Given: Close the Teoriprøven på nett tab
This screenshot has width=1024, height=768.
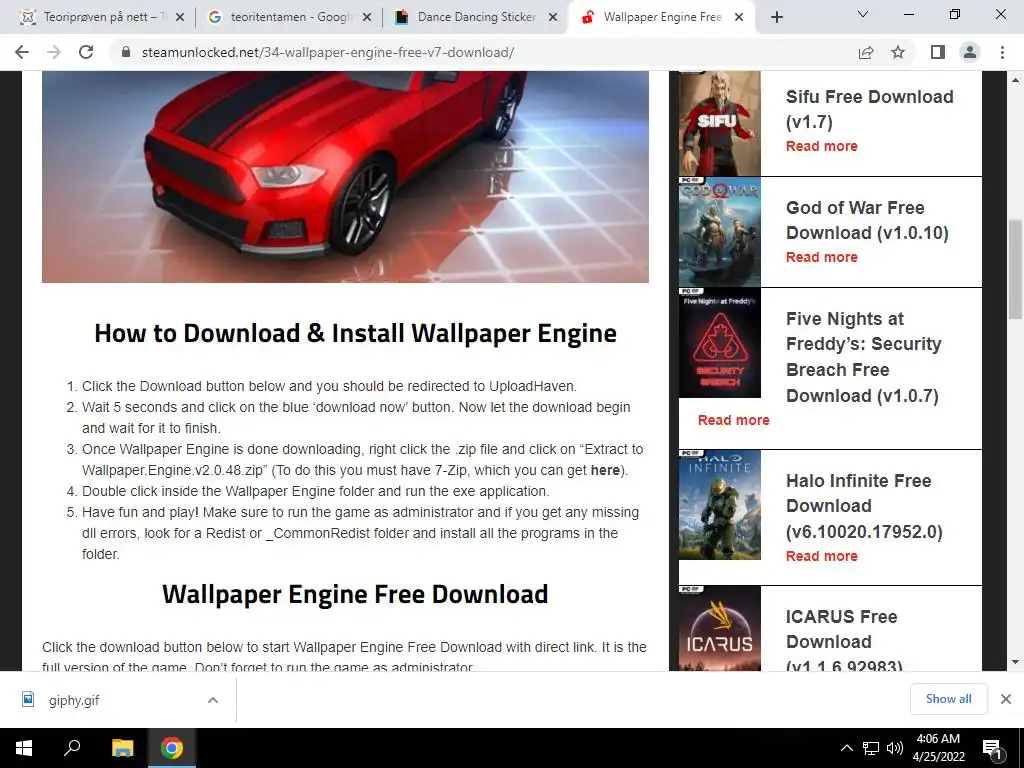Looking at the screenshot, I should 180,17.
